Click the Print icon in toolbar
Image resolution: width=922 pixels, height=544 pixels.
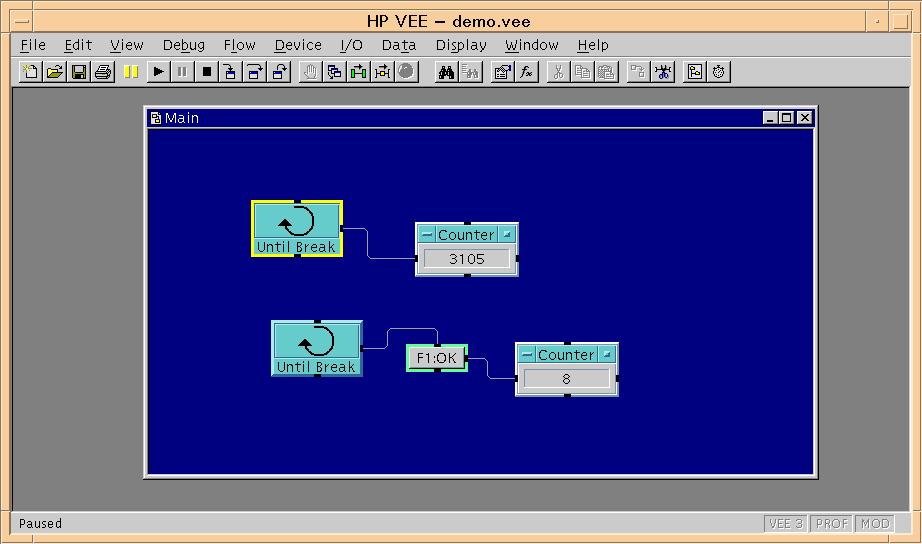click(x=102, y=72)
